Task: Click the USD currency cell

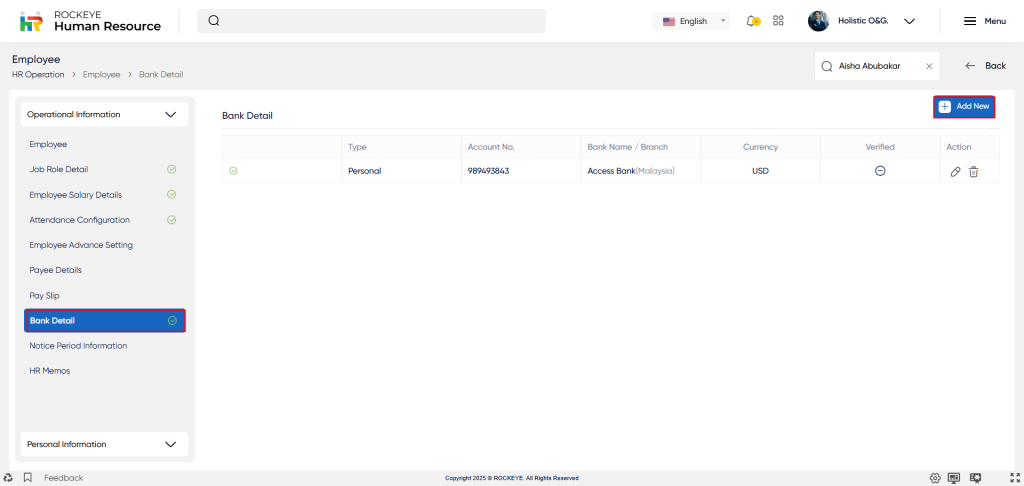Action: click(760, 171)
